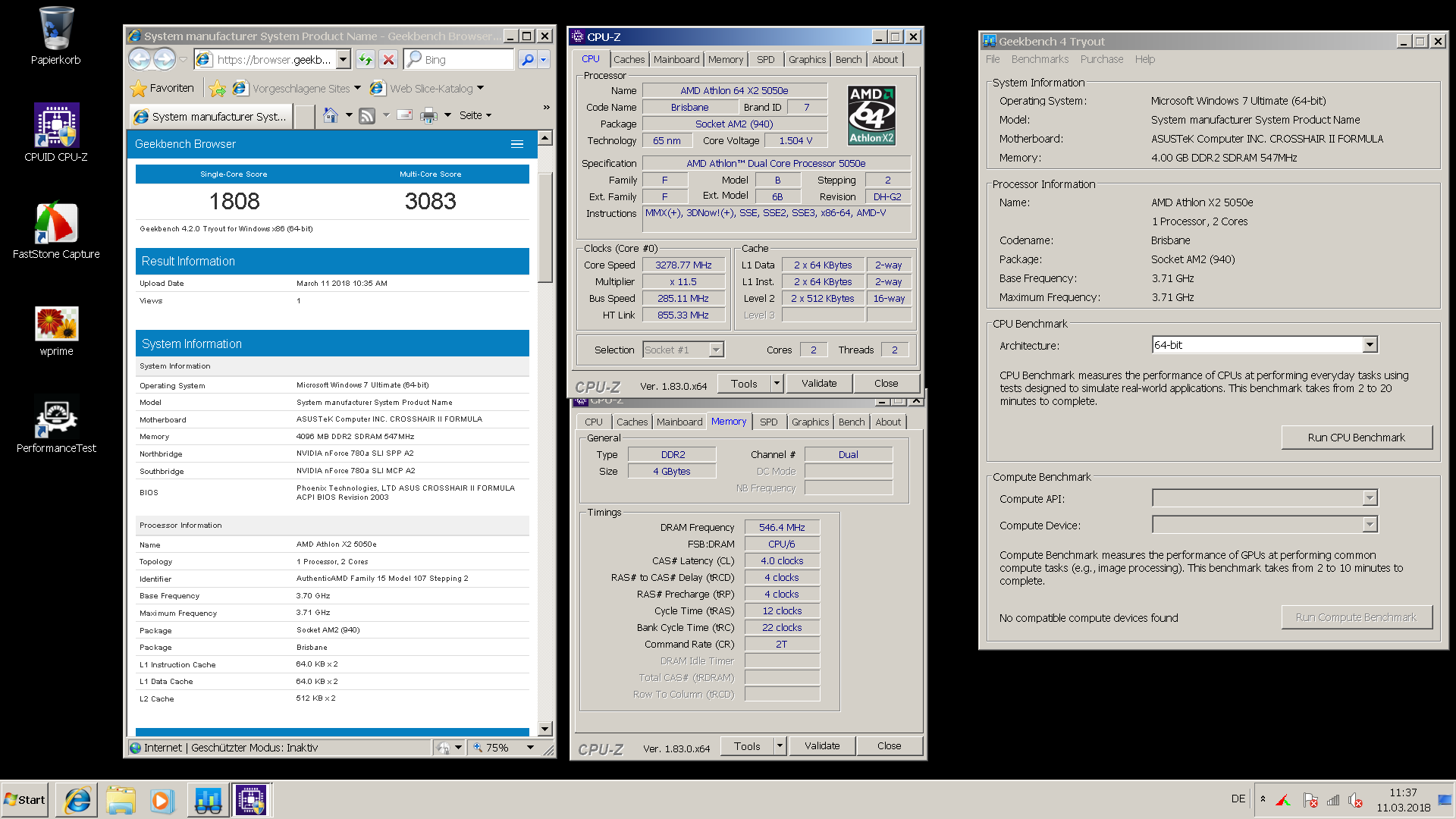Open Bench tab in lower CPU-Z window
This screenshot has width=1456, height=819.
click(x=852, y=422)
